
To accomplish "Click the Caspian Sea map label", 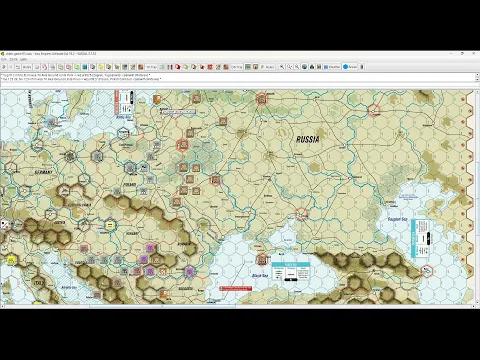I will click(x=397, y=219).
